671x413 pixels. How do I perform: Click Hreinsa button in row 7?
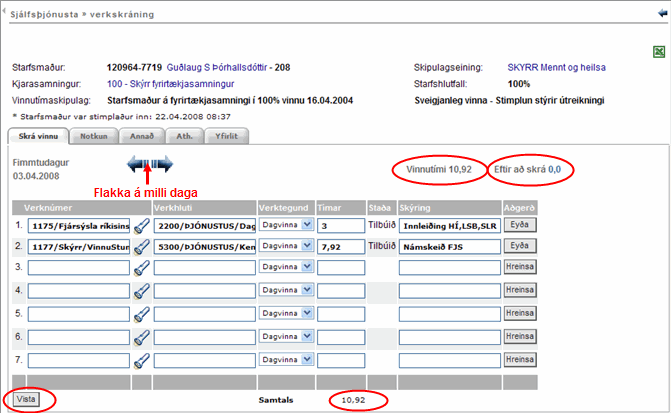520,359
